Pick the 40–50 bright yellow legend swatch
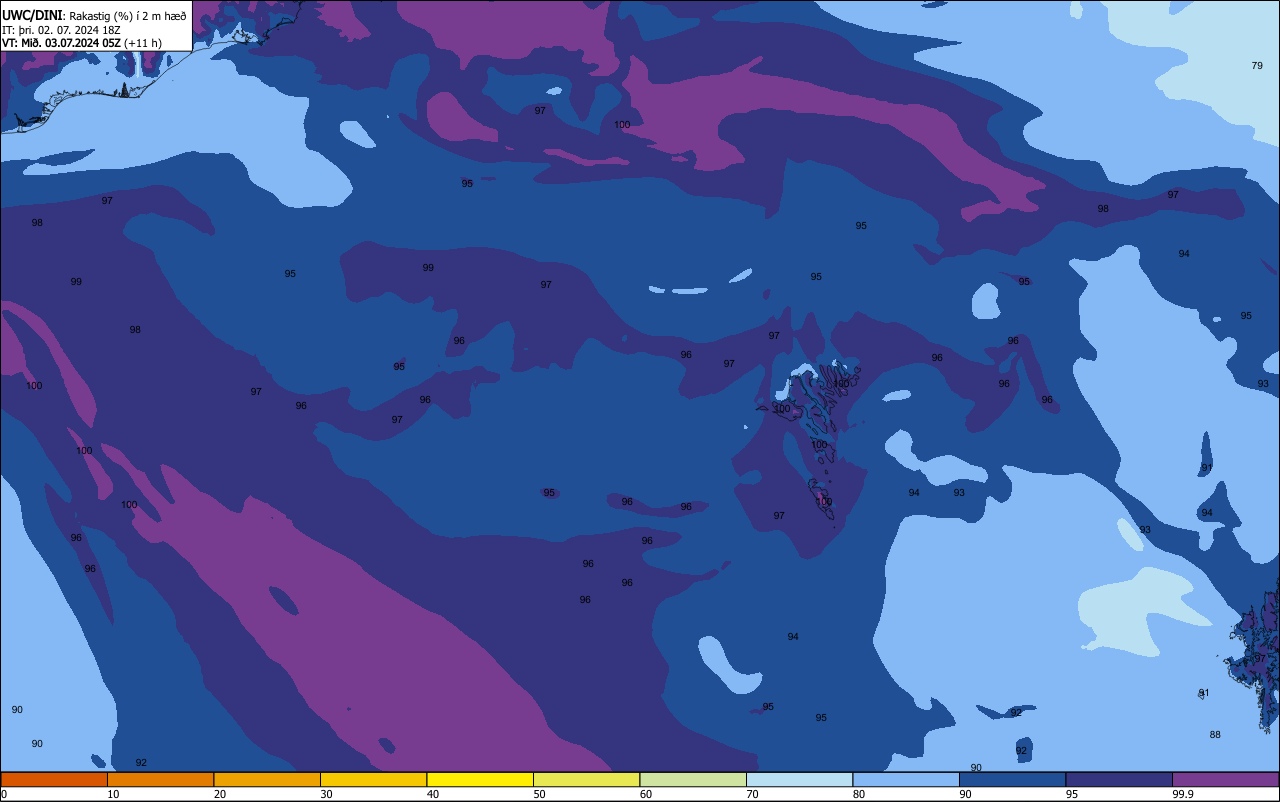Viewport: 1280px width, 802px height. 480,779
